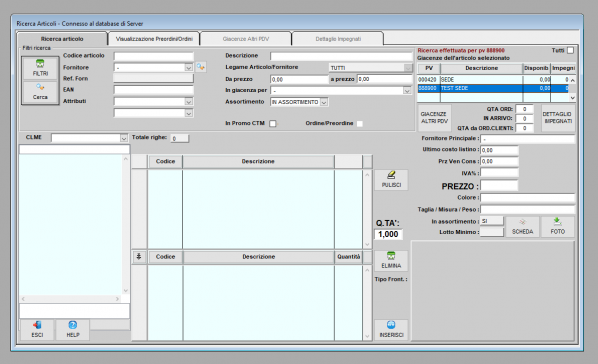The image size is (598, 364).
Task: Switch to Visualizzazione Preordini/Ordini tab
Action: (x=154, y=39)
